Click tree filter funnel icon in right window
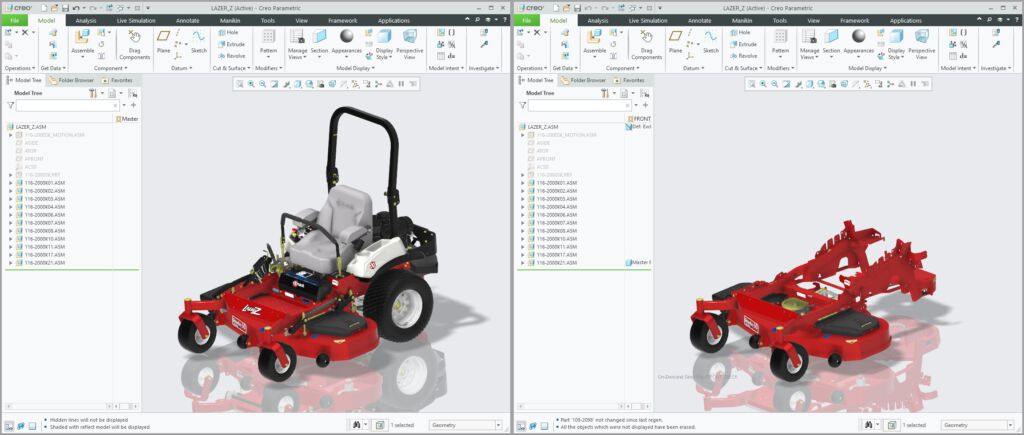The width and height of the screenshot is (1024, 435). (522, 105)
